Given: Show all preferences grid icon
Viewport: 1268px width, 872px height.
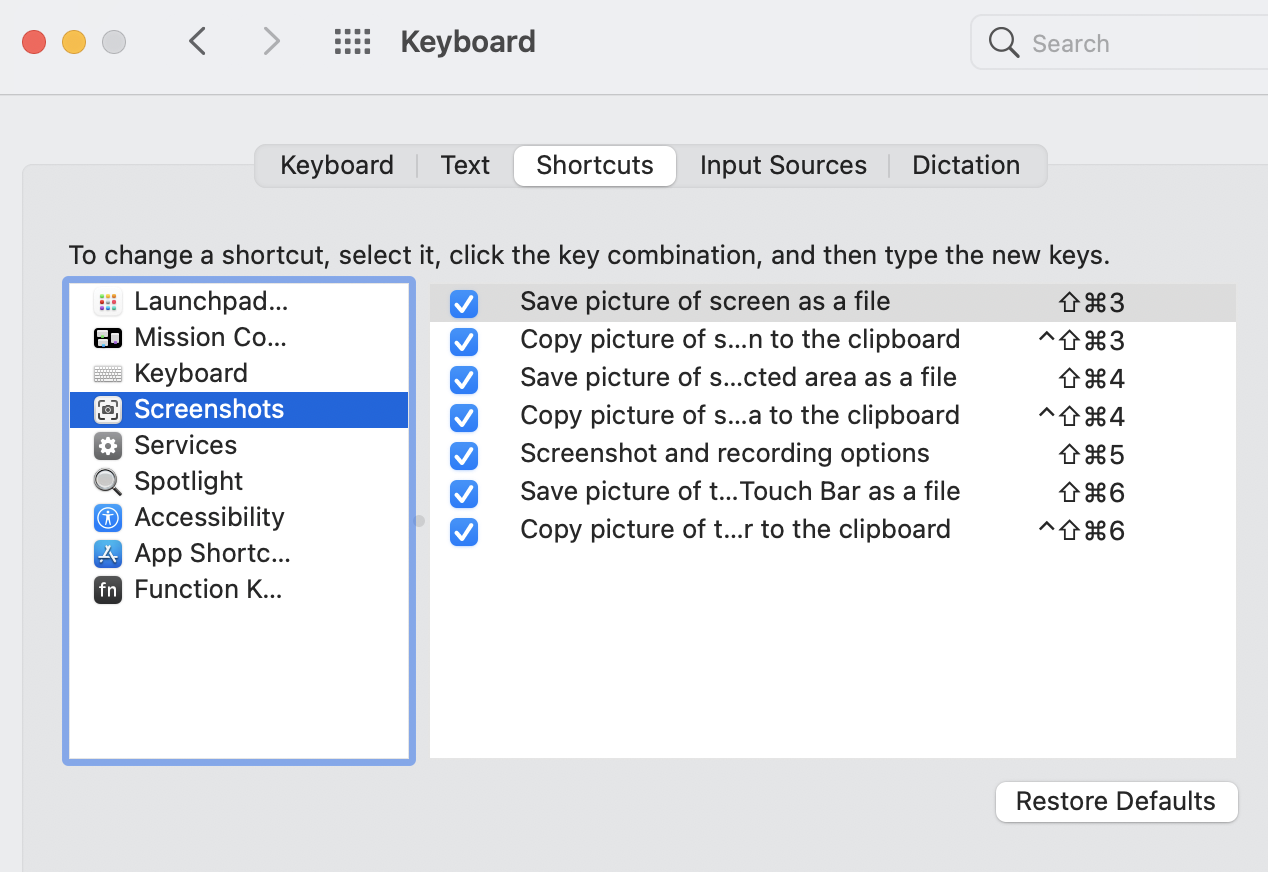Looking at the screenshot, I should click(x=352, y=42).
